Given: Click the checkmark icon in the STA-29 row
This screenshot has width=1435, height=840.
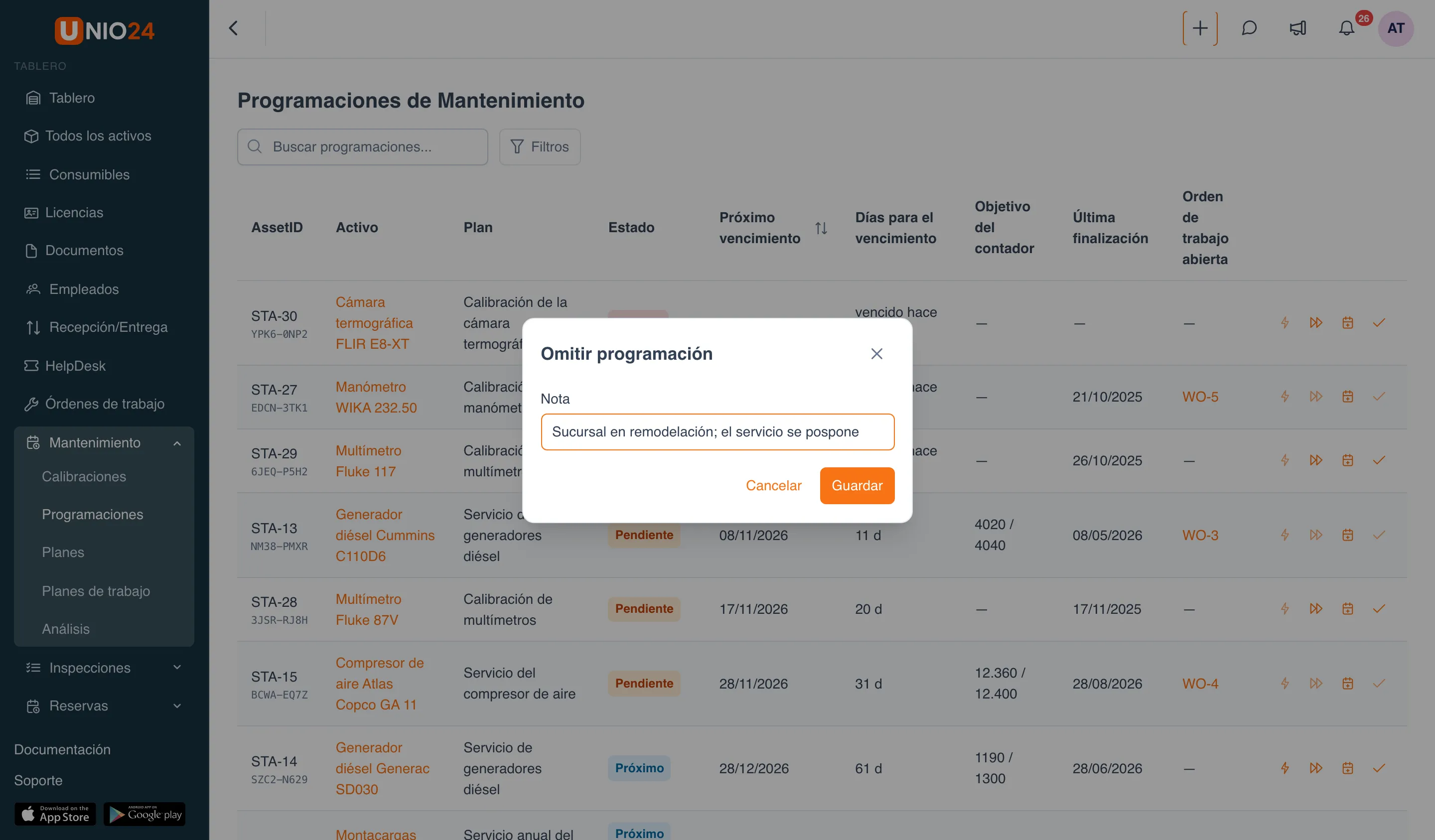Looking at the screenshot, I should point(1379,460).
